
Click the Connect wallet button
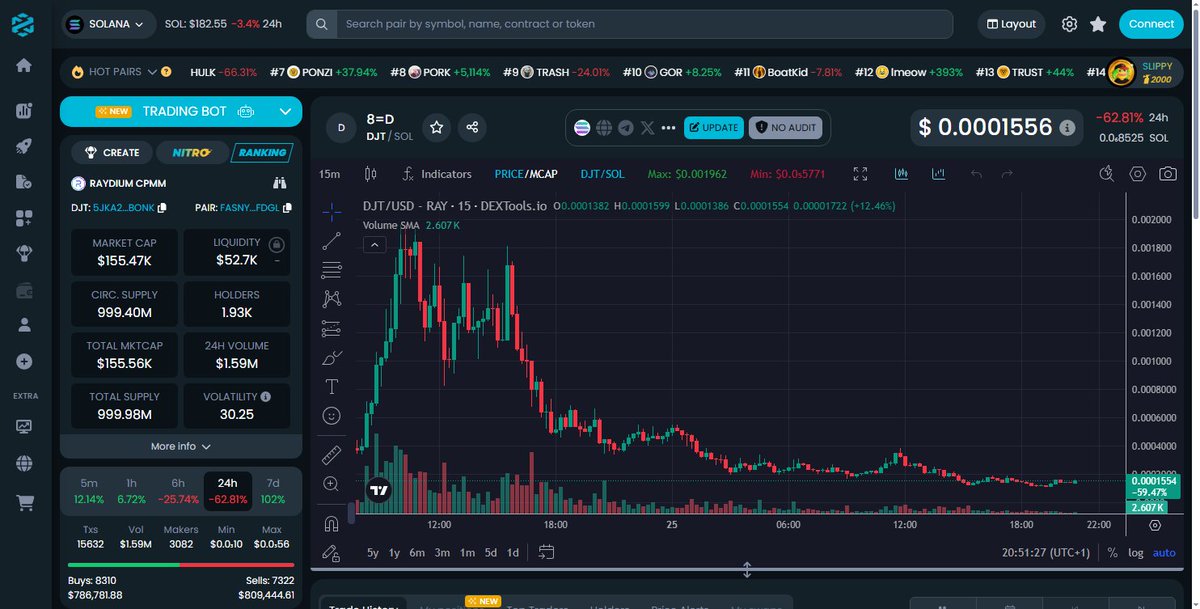tap(1151, 24)
